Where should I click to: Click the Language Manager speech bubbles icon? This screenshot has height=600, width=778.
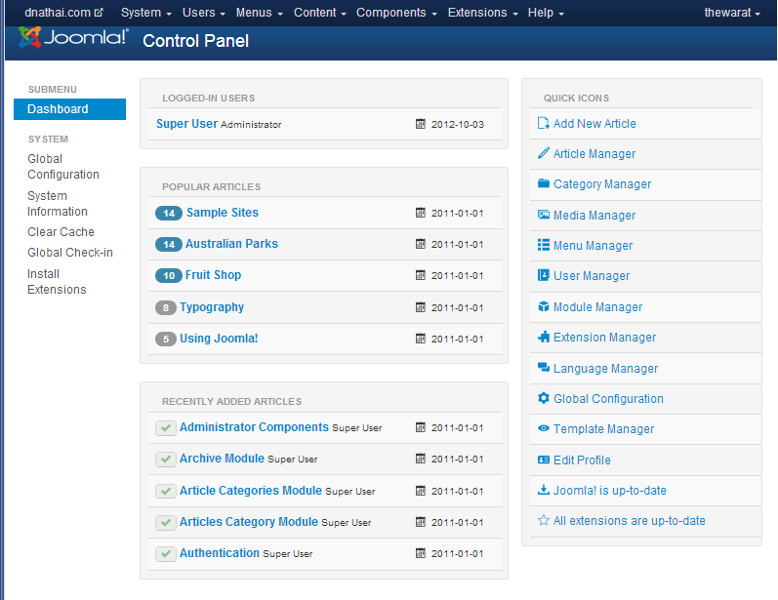pyautogui.click(x=543, y=368)
